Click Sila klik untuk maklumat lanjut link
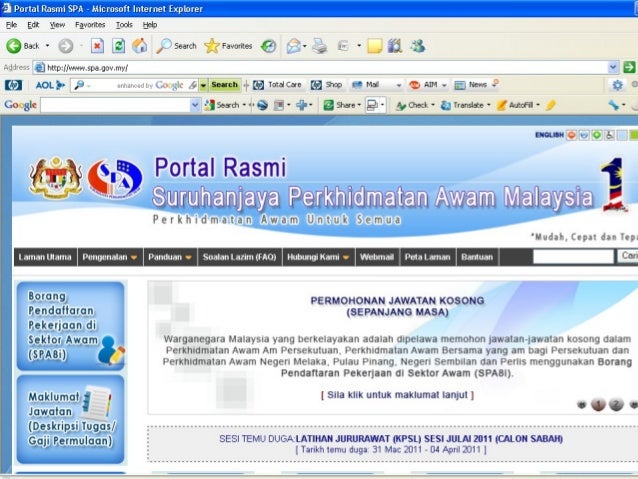This screenshot has width=638, height=479. pos(397,395)
